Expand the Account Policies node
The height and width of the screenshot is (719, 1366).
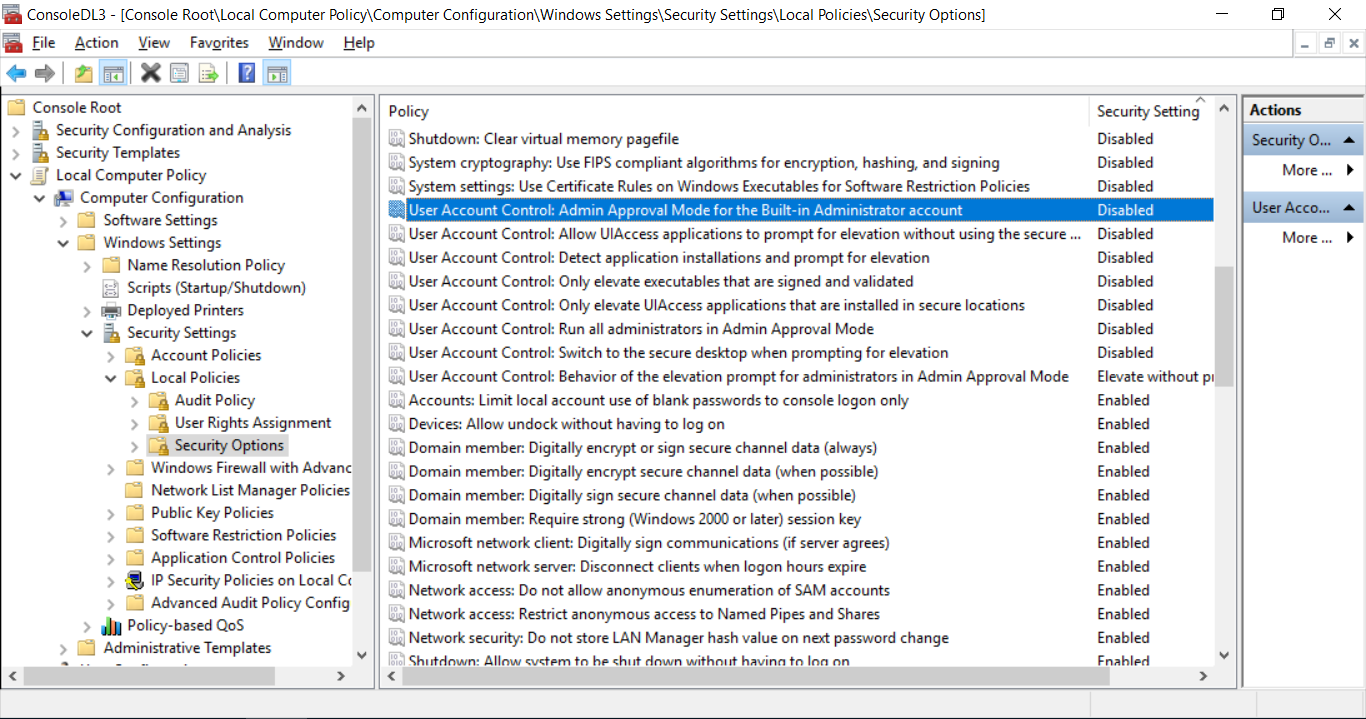pyautogui.click(x=111, y=355)
